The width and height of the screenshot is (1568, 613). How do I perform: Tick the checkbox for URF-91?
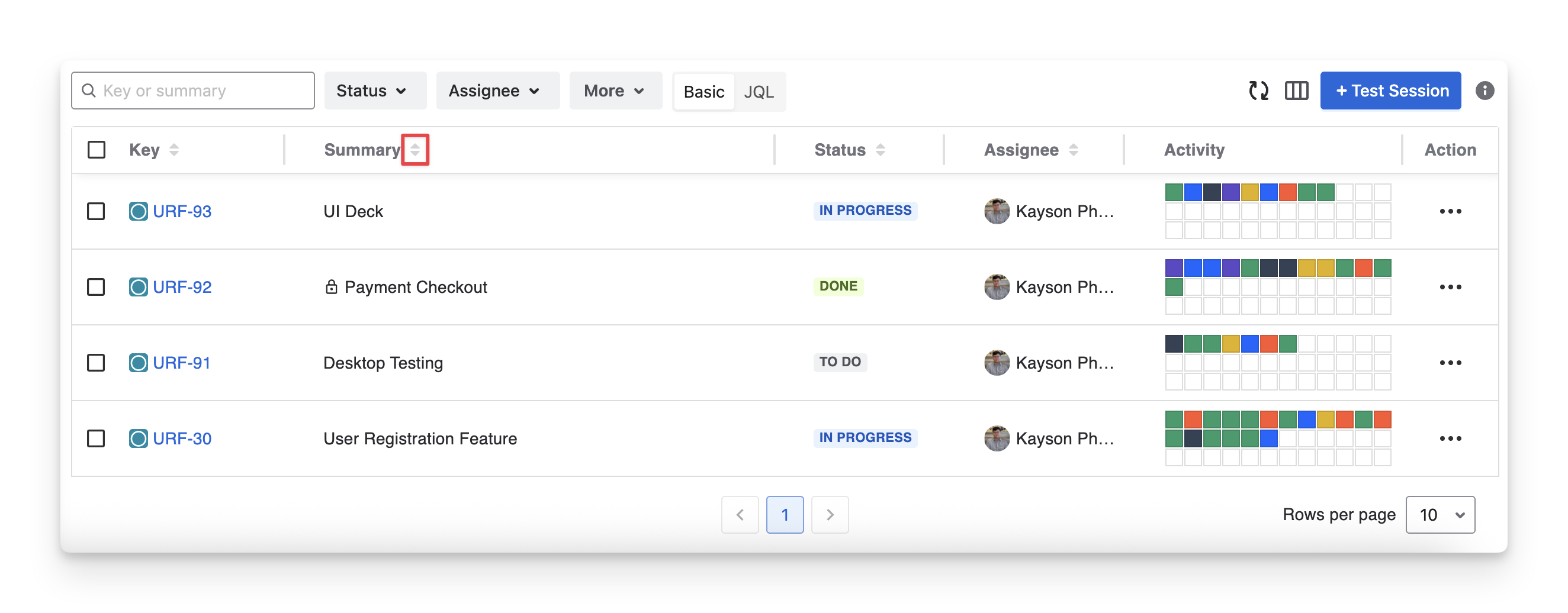click(96, 363)
